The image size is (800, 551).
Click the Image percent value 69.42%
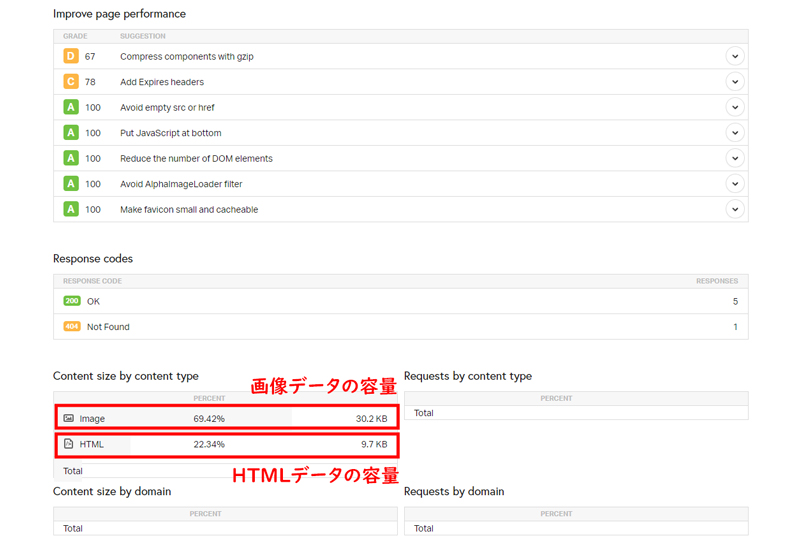pos(209,419)
